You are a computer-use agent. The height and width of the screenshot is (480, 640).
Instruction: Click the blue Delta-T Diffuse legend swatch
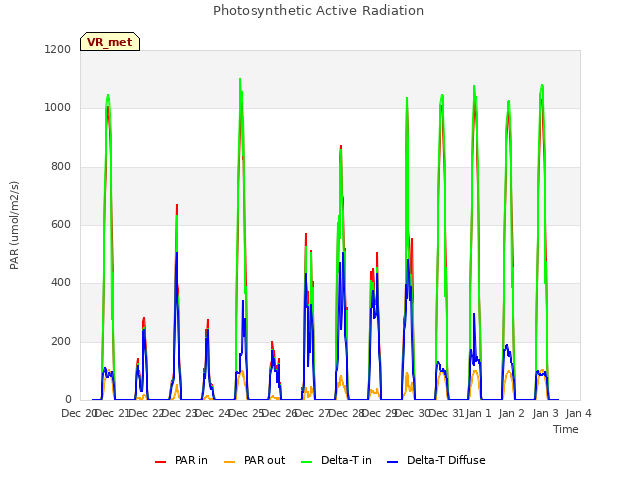coord(392,462)
